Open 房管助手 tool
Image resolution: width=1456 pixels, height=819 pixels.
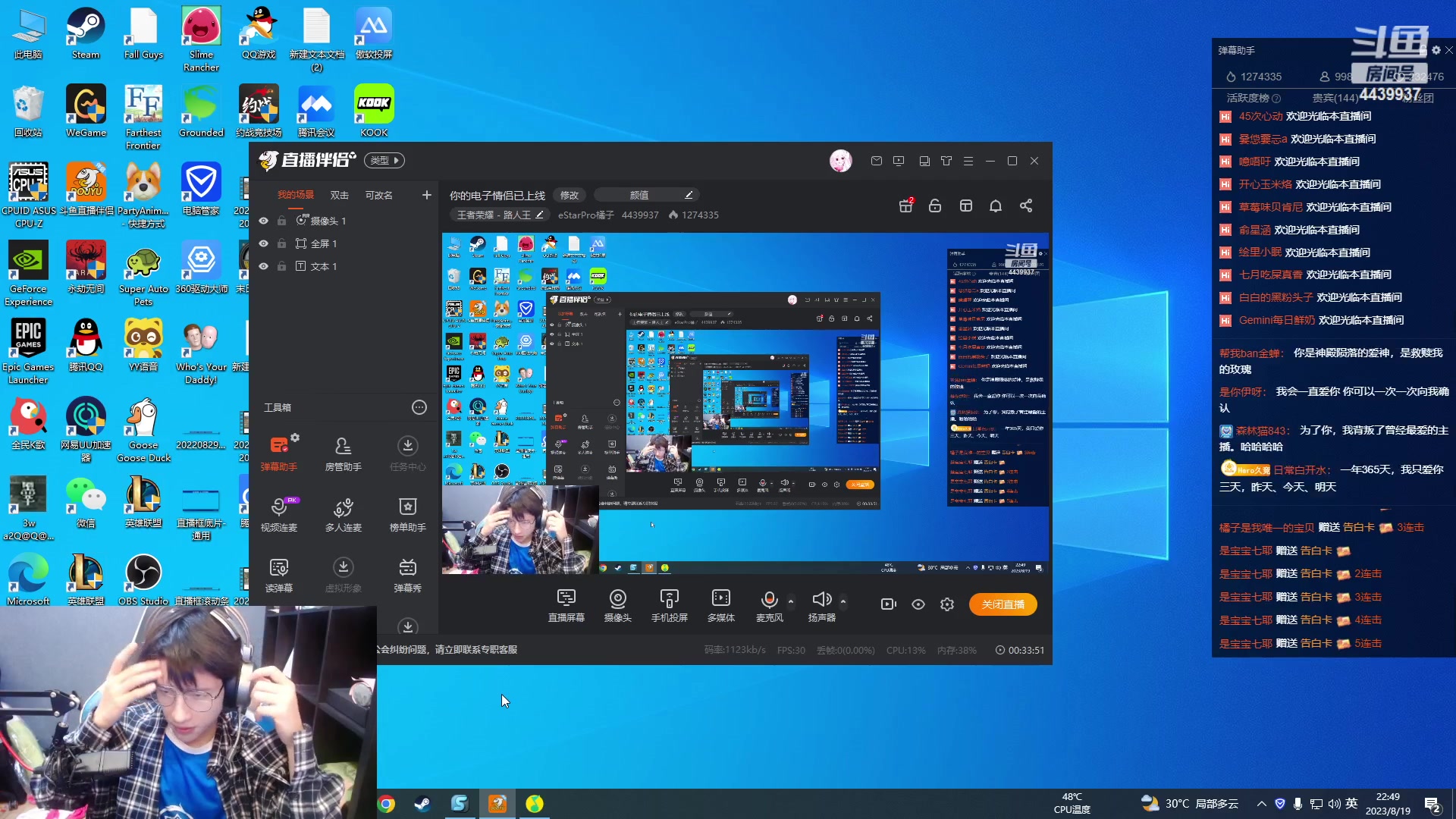coord(343,453)
